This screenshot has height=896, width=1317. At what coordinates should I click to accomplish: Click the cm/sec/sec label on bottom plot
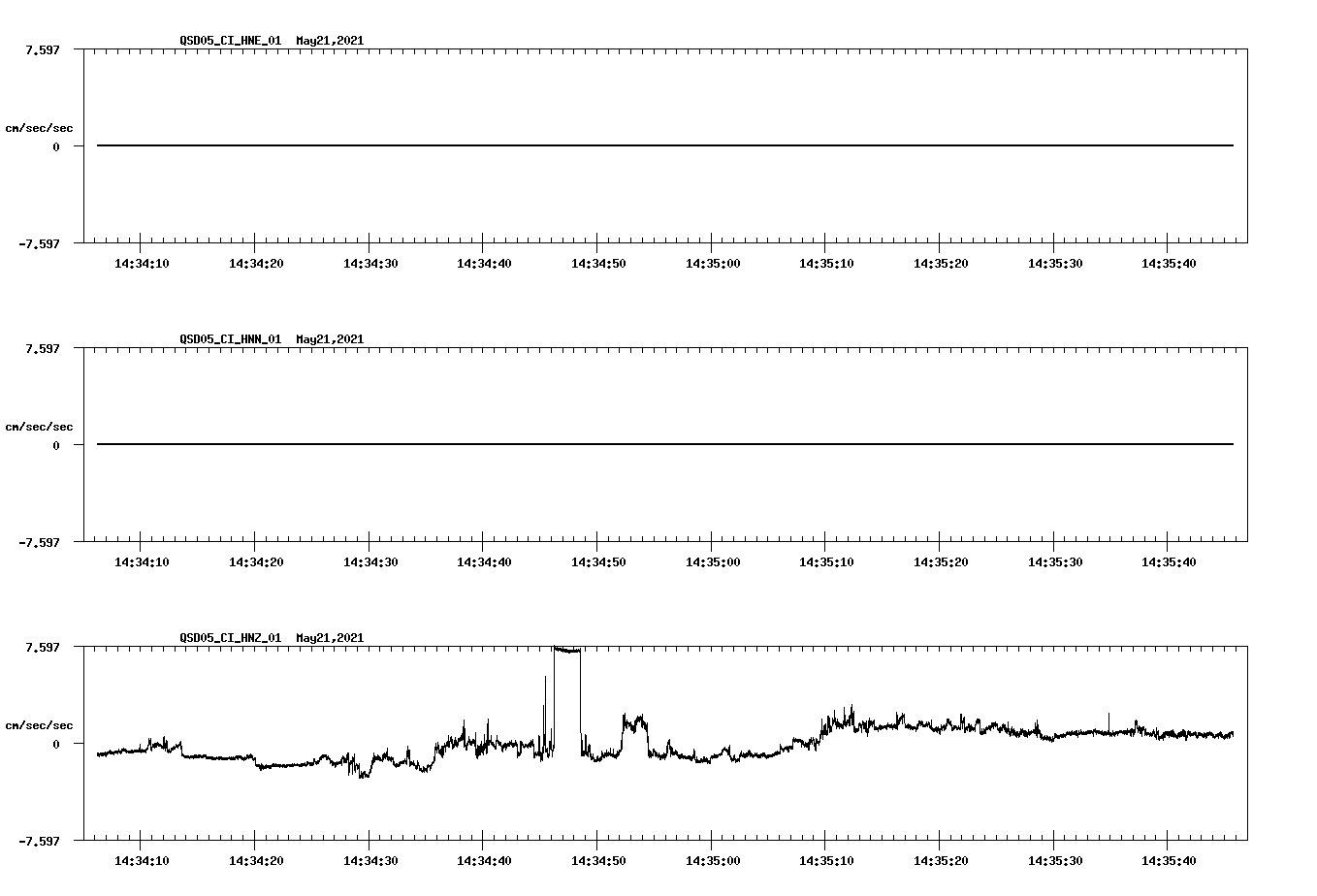(x=40, y=723)
